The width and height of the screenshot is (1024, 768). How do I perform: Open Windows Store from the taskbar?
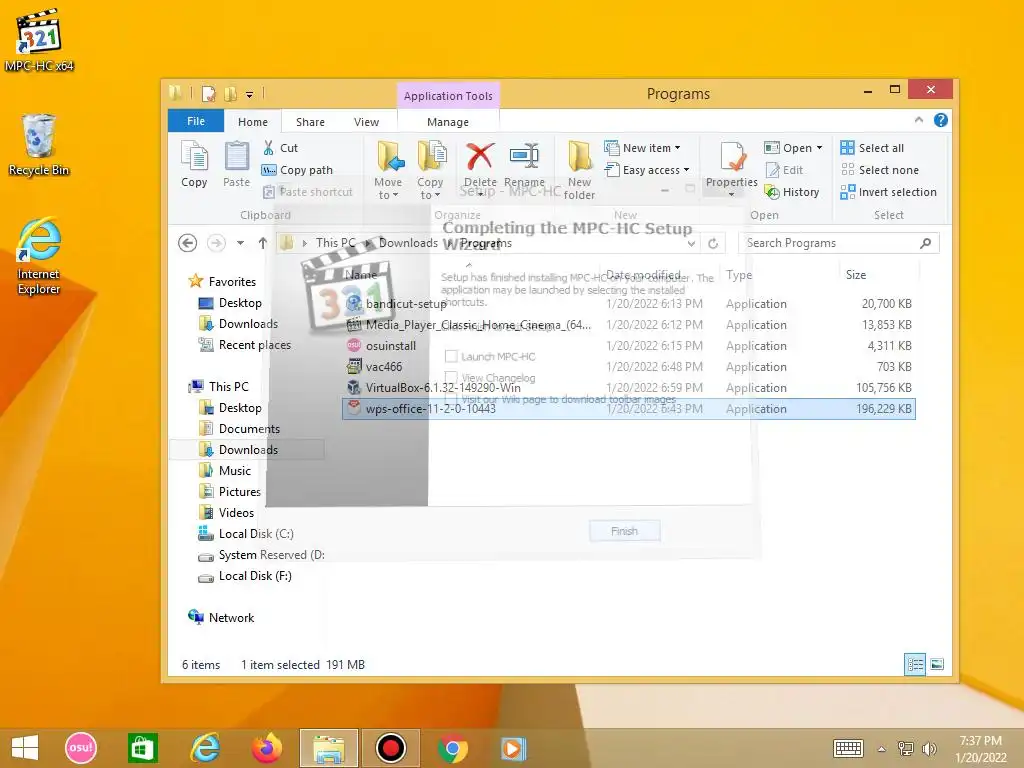coord(142,748)
